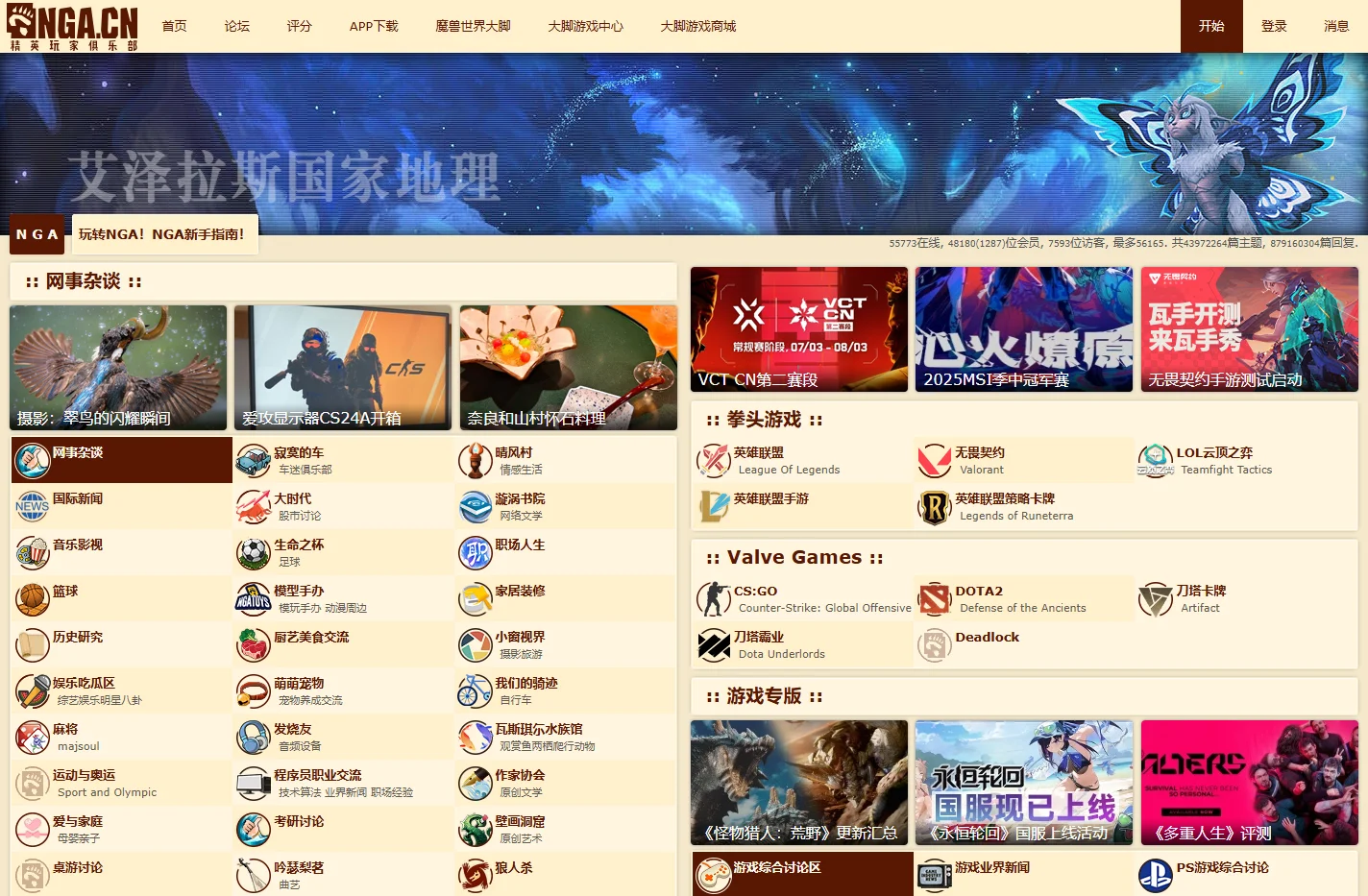Click the 开始 button
This screenshot has height=896, width=1368.
pos(1211,26)
